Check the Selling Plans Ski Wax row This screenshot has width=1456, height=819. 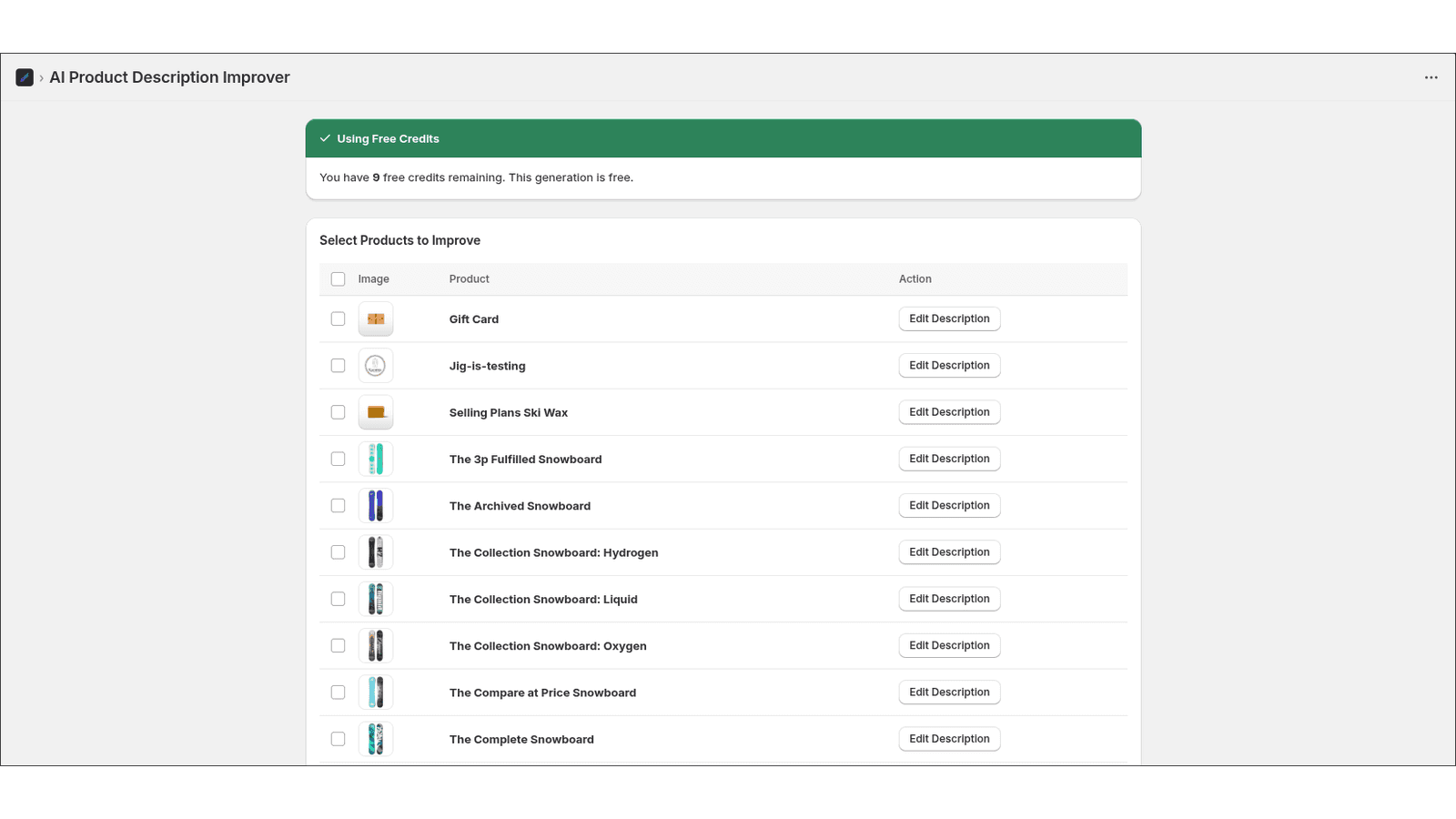pyautogui.click(x=338, y=411)
